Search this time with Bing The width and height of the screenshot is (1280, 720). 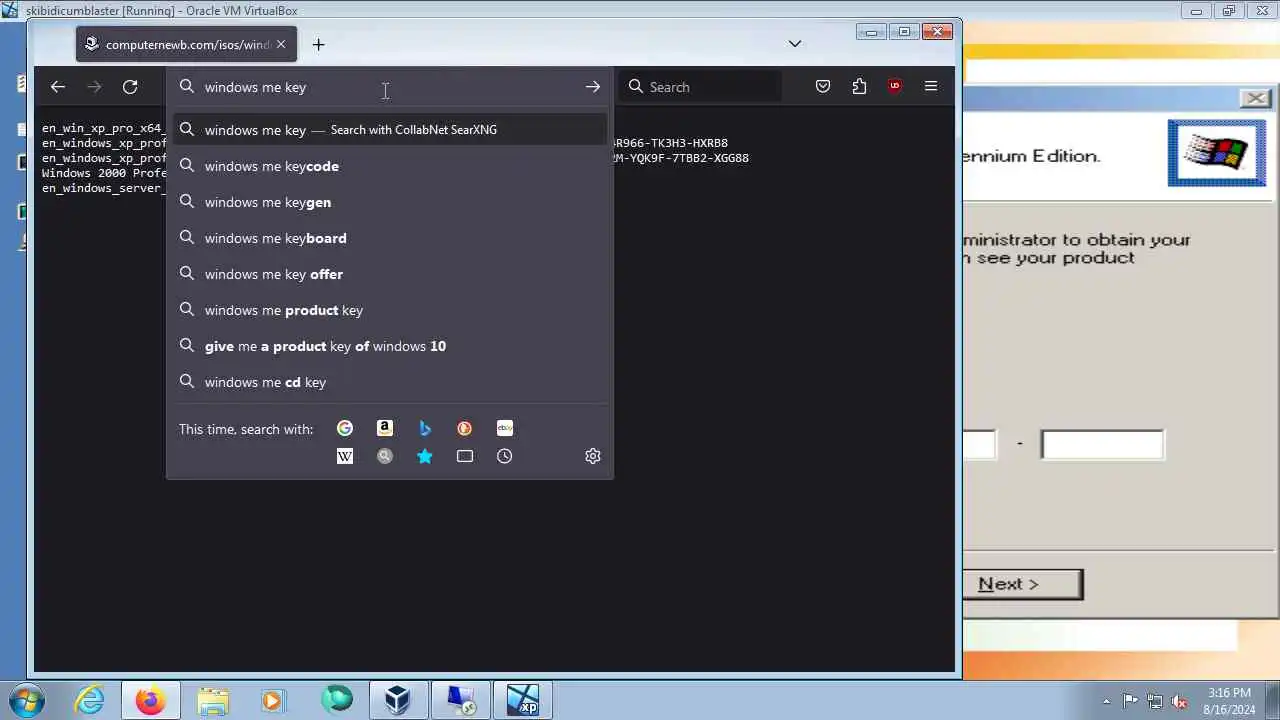point(425,428)
